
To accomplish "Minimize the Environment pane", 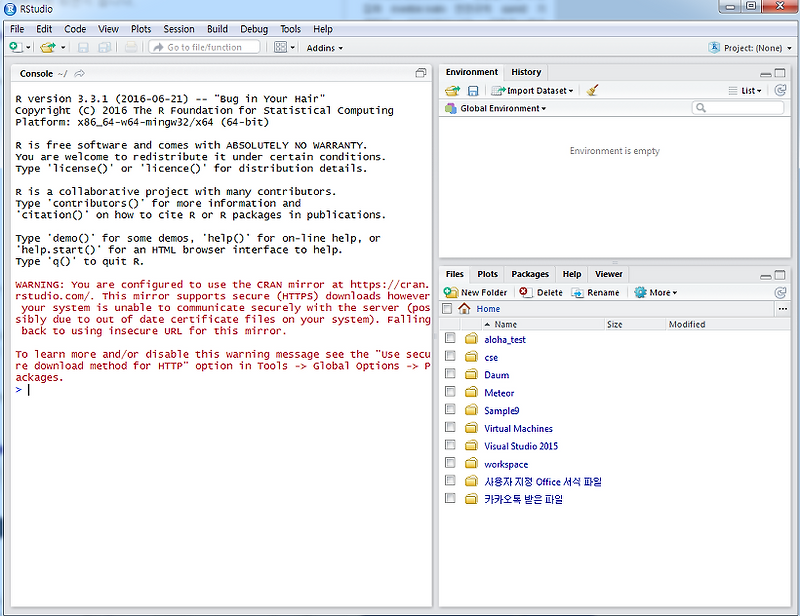I will pyautogui.click(x=765, y=73).
